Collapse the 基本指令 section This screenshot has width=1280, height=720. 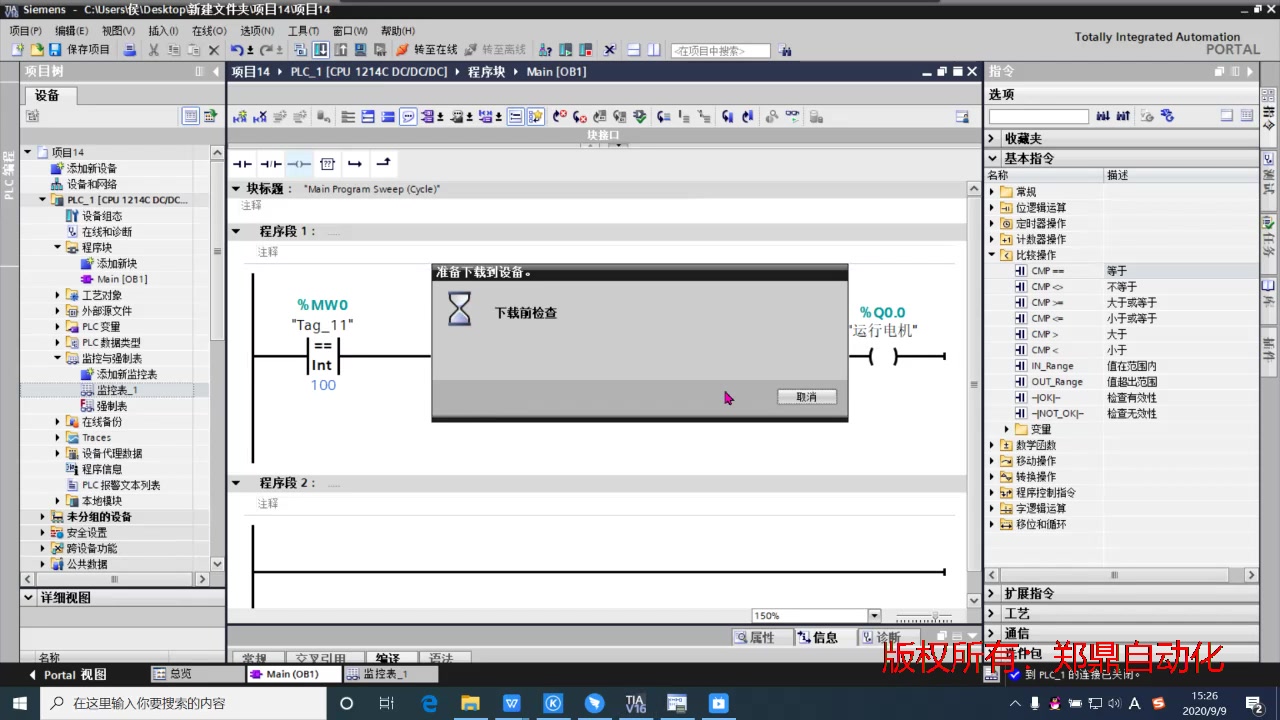point(993,158)
